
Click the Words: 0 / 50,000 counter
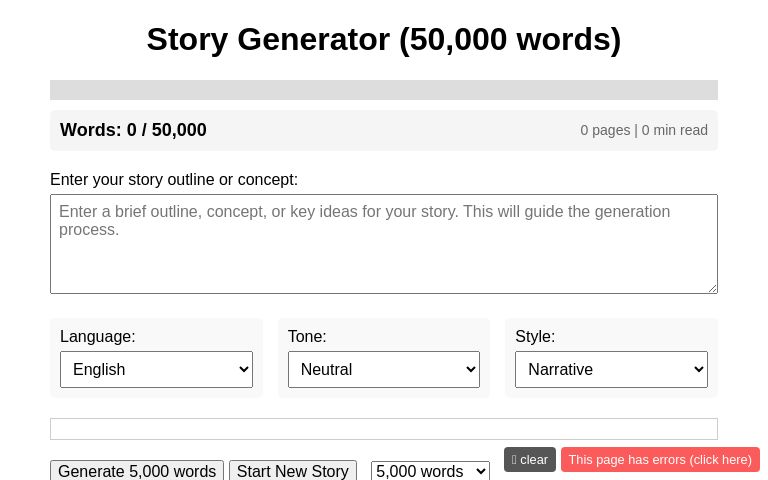(133, 130)
